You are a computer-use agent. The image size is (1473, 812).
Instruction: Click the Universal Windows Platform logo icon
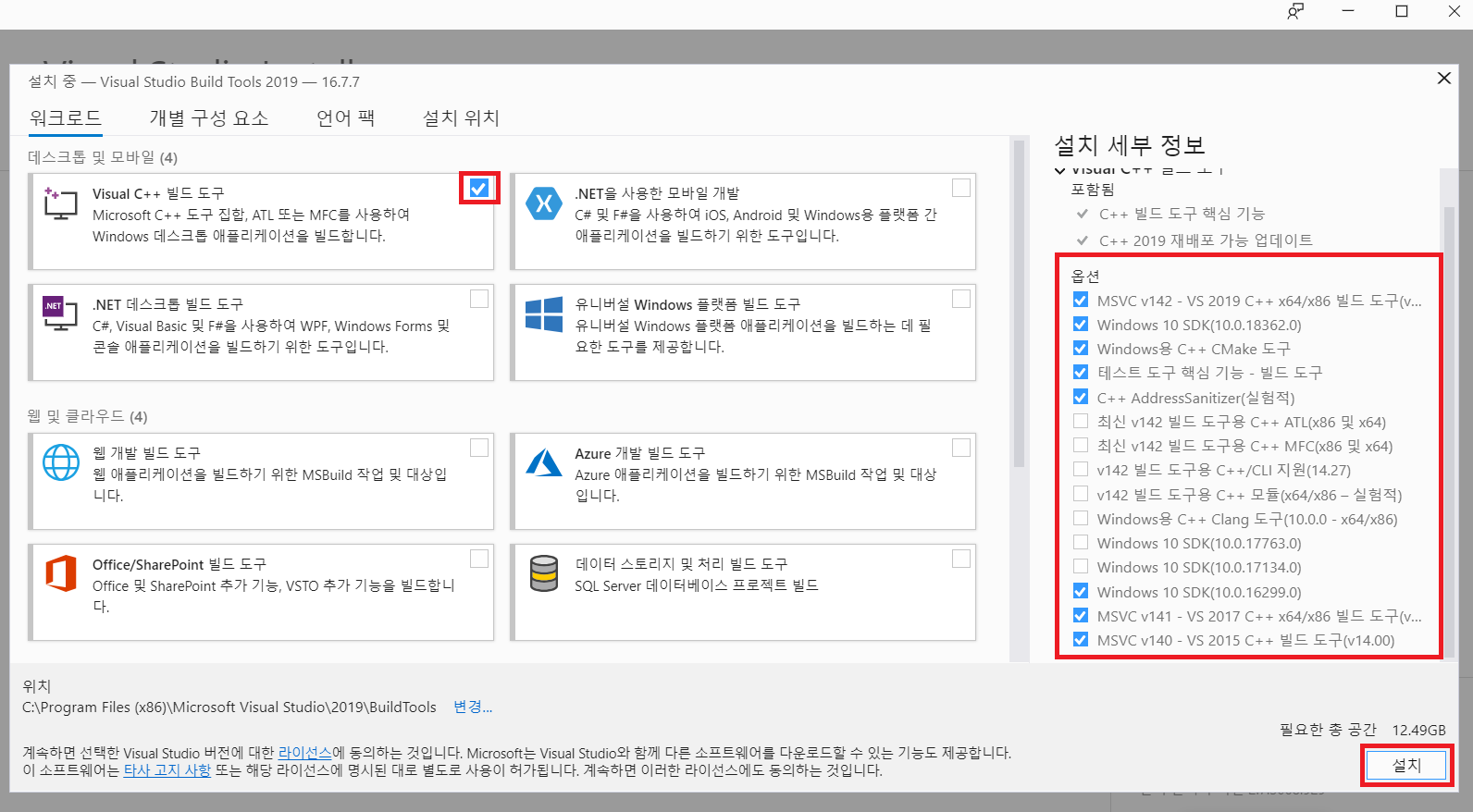[x=544, y=314]
